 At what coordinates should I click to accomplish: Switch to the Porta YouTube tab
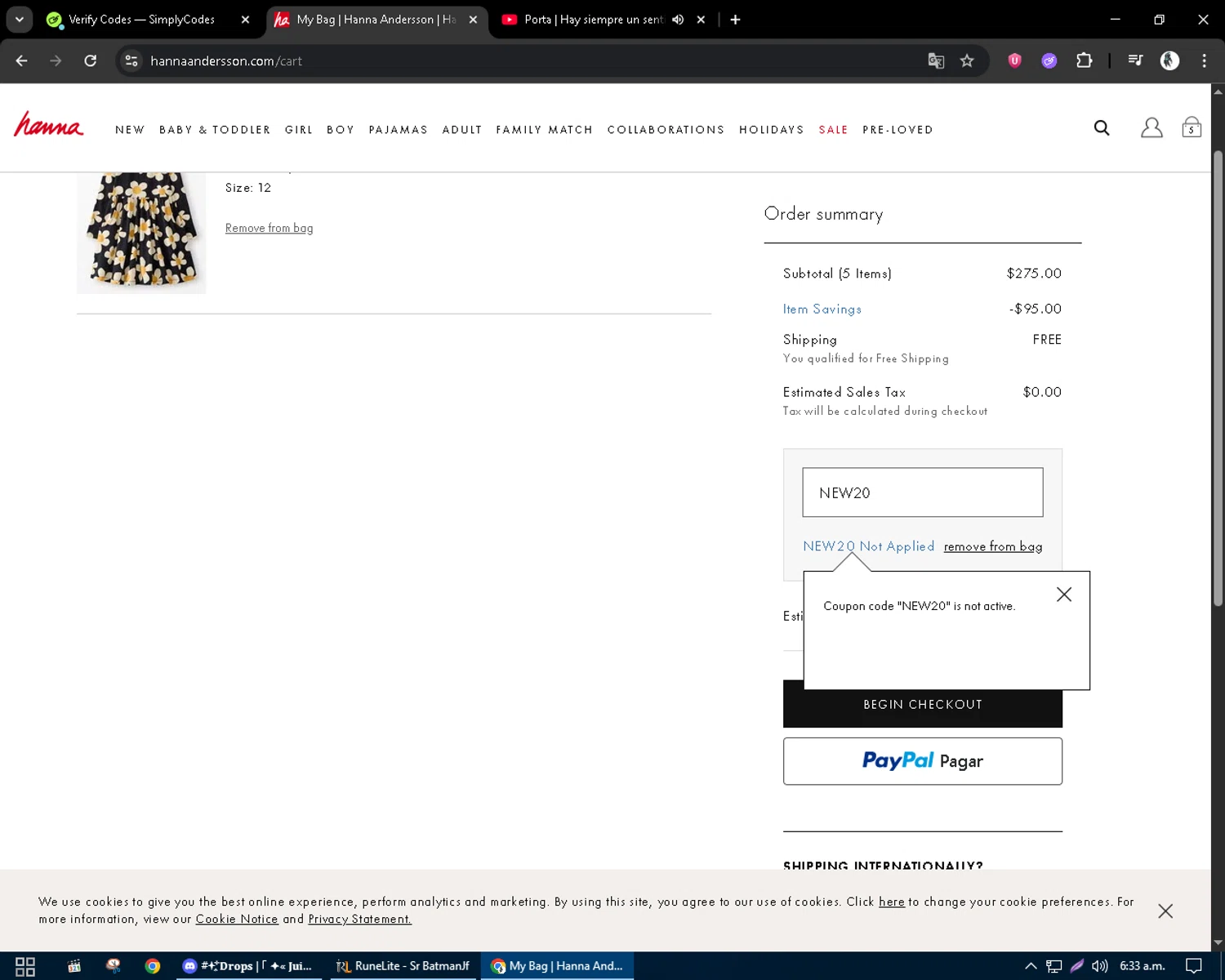coord(594,20)
